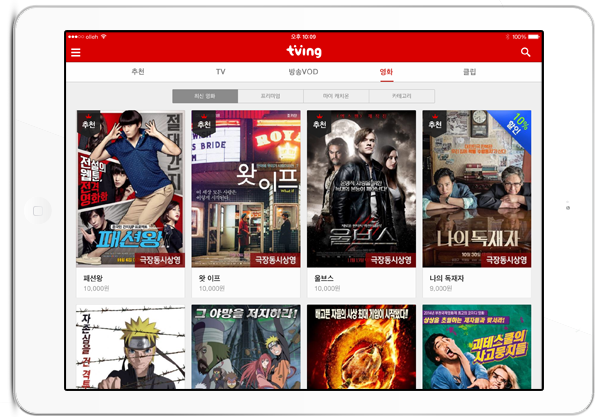Screen dimensions: 595x417
Task: Open the Naruto barbed wire poster
Action: pos(131,347)
